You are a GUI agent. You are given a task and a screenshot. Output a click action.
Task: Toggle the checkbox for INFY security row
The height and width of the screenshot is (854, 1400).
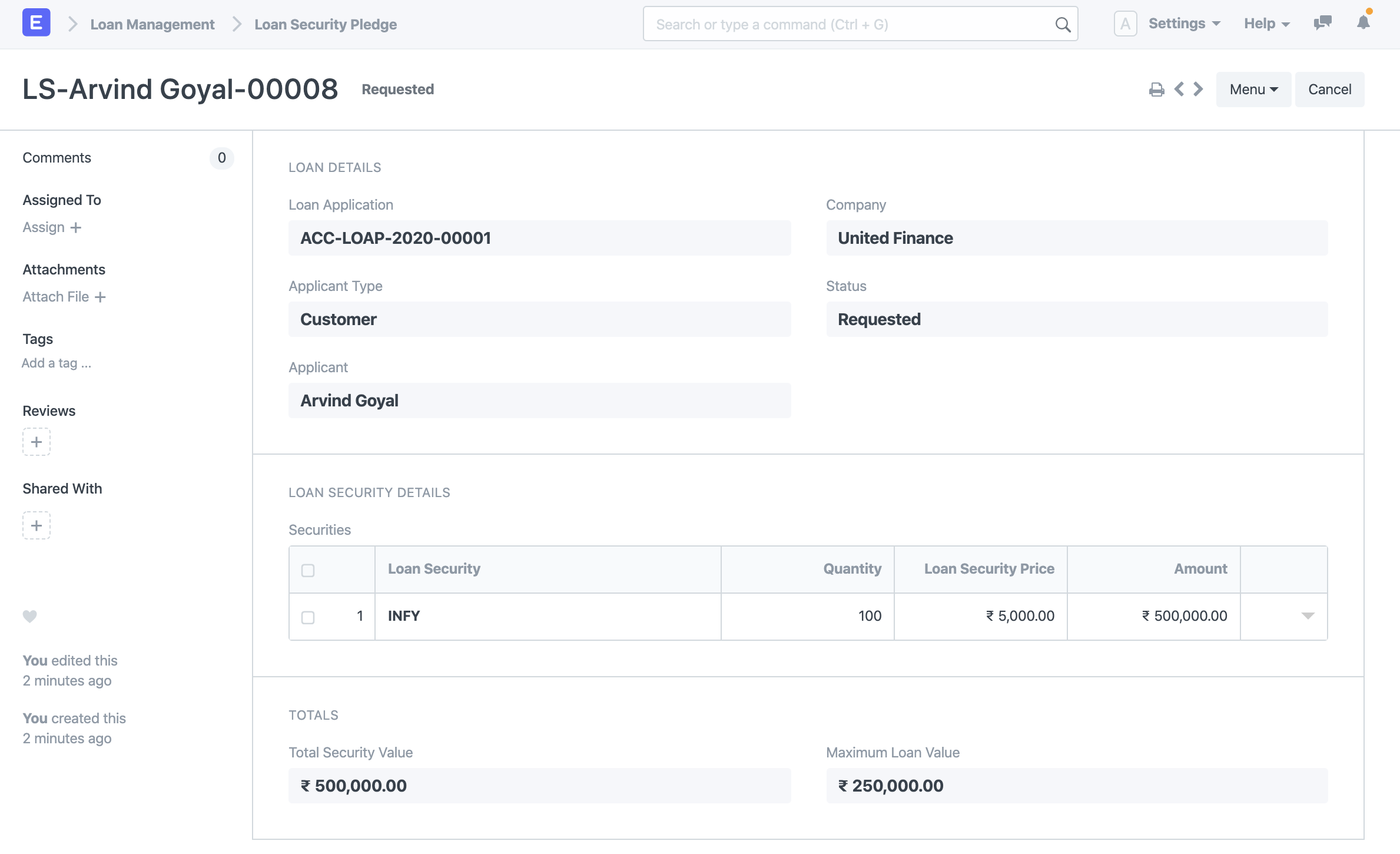[x=308, y=616]
